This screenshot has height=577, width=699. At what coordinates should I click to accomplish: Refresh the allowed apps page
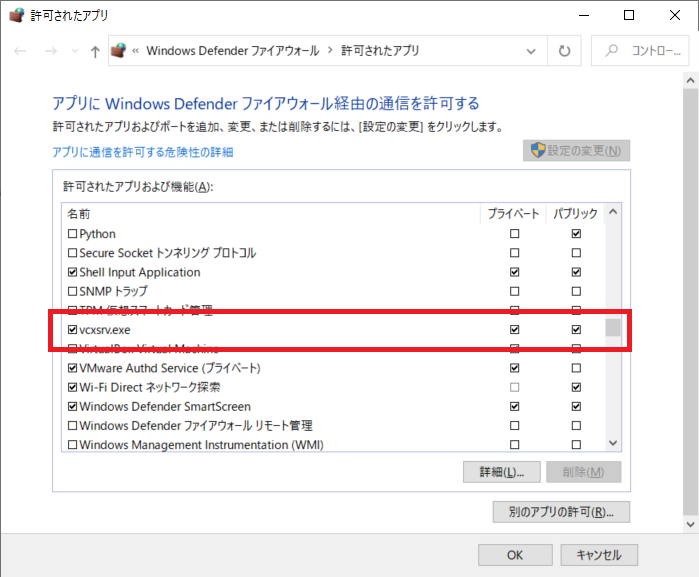pos(564,51)
